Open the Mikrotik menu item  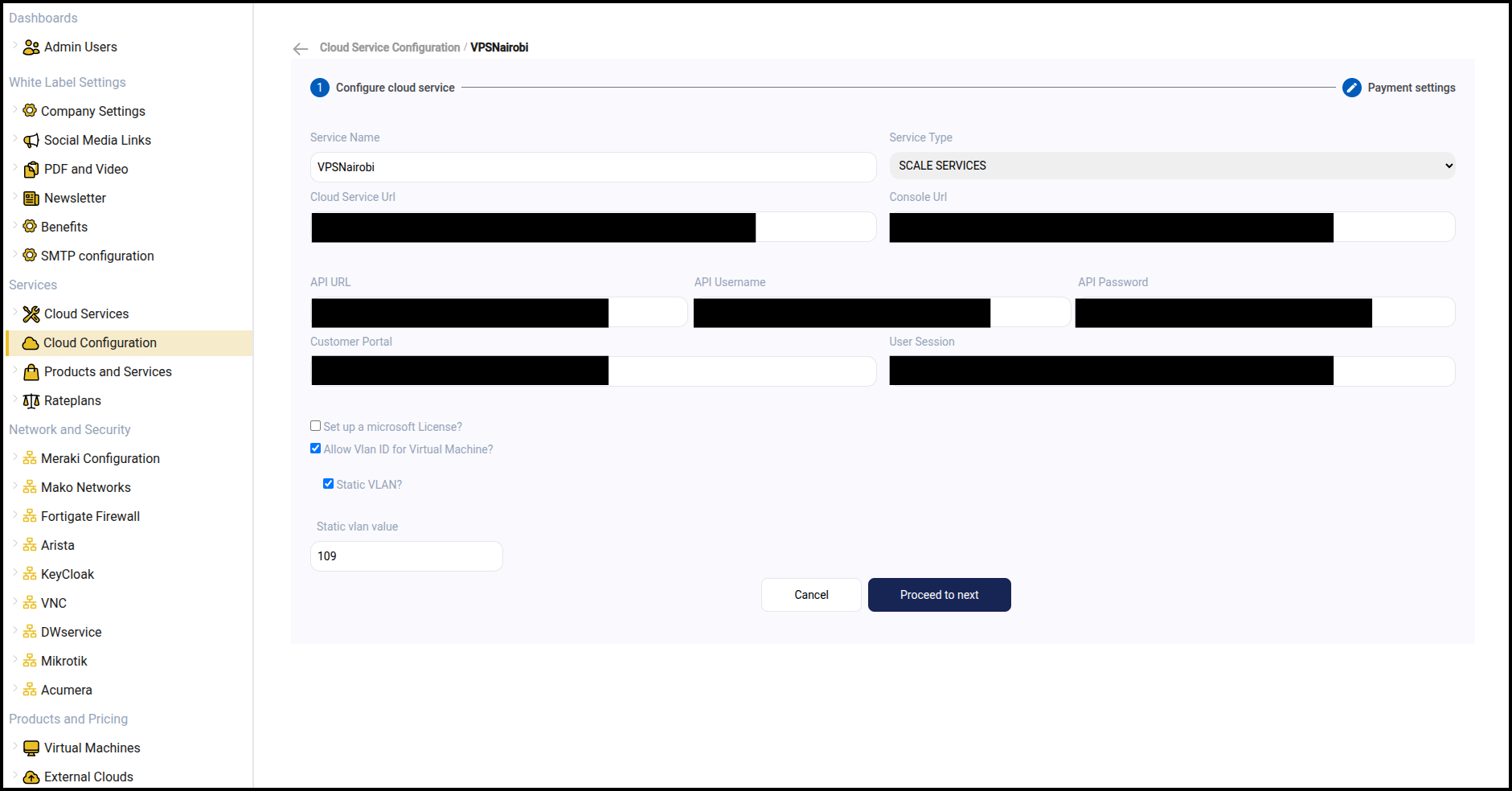(x=64, y=661)
